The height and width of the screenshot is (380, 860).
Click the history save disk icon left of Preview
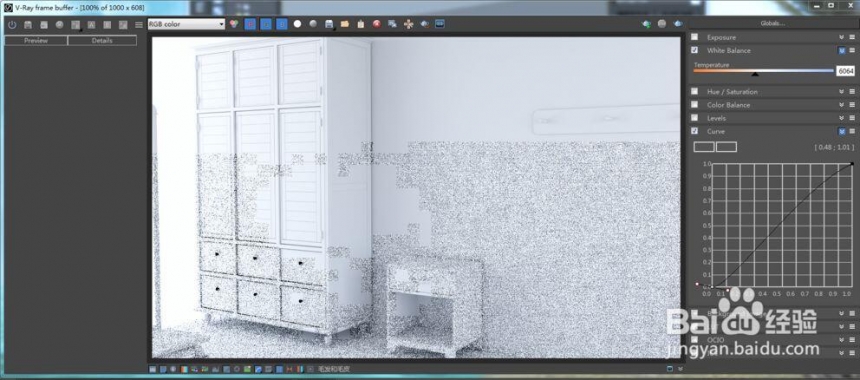[28, 25]
